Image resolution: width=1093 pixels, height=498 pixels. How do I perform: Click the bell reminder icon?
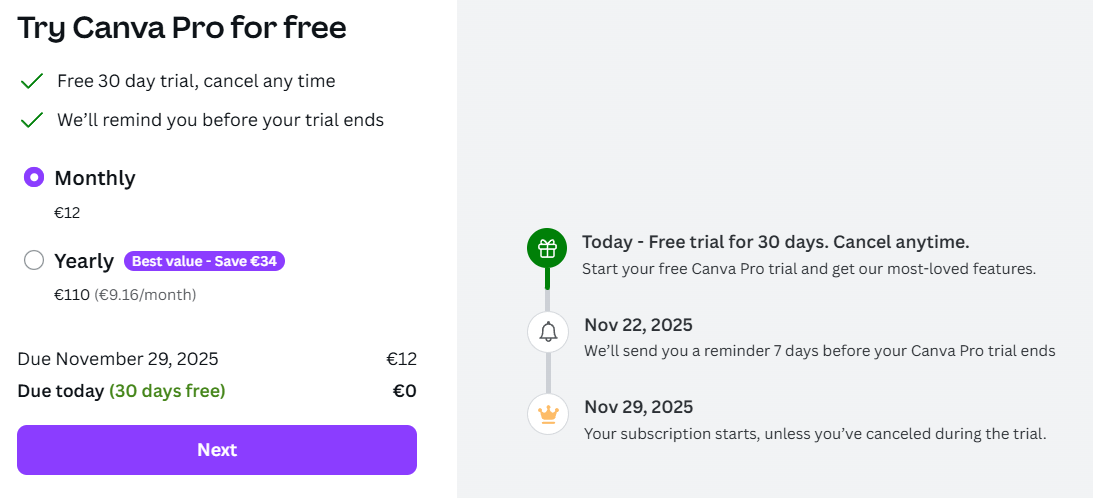point(547,332)
